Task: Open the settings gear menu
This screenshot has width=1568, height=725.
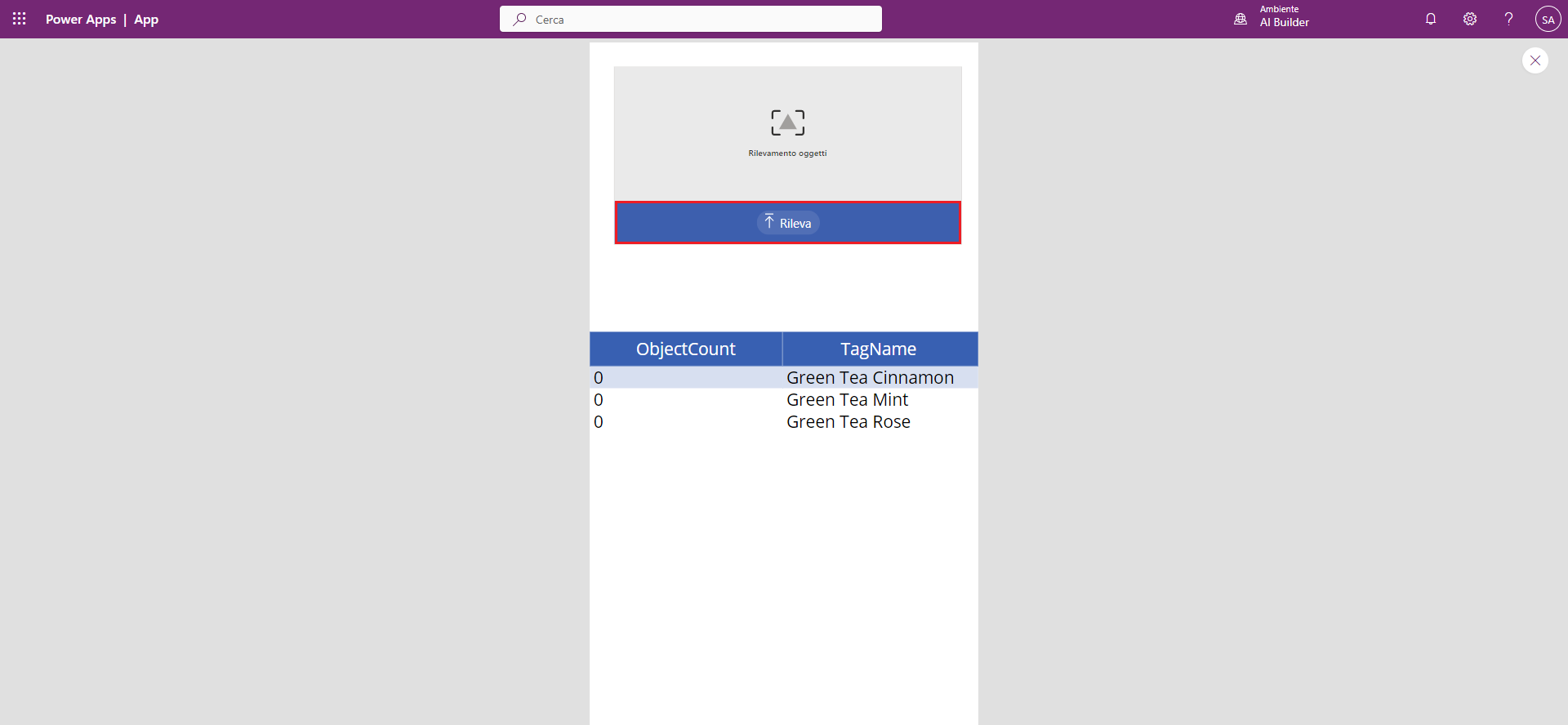Action: click(1470, 19)
